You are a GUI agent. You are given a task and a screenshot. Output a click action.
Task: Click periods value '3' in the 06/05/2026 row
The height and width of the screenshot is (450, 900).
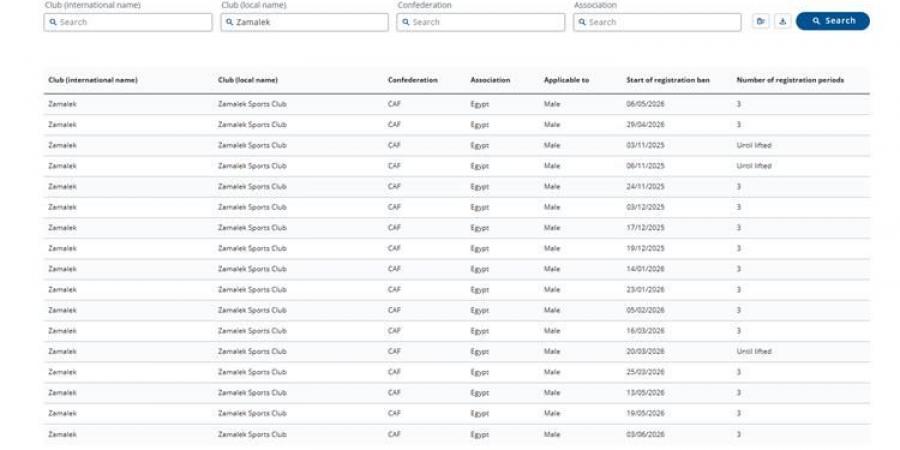[x=739, y=104]
